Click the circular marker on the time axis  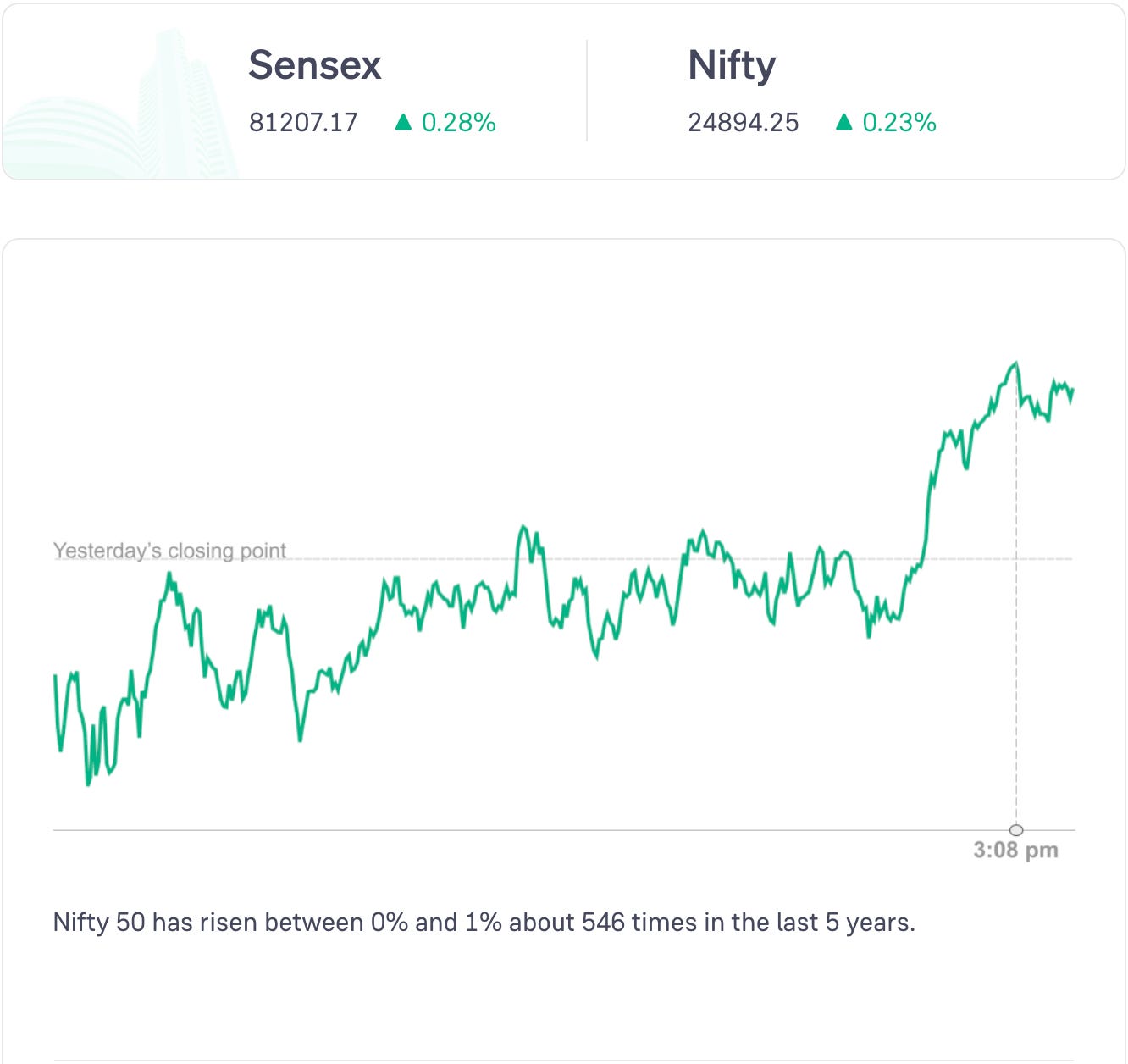1016,830
